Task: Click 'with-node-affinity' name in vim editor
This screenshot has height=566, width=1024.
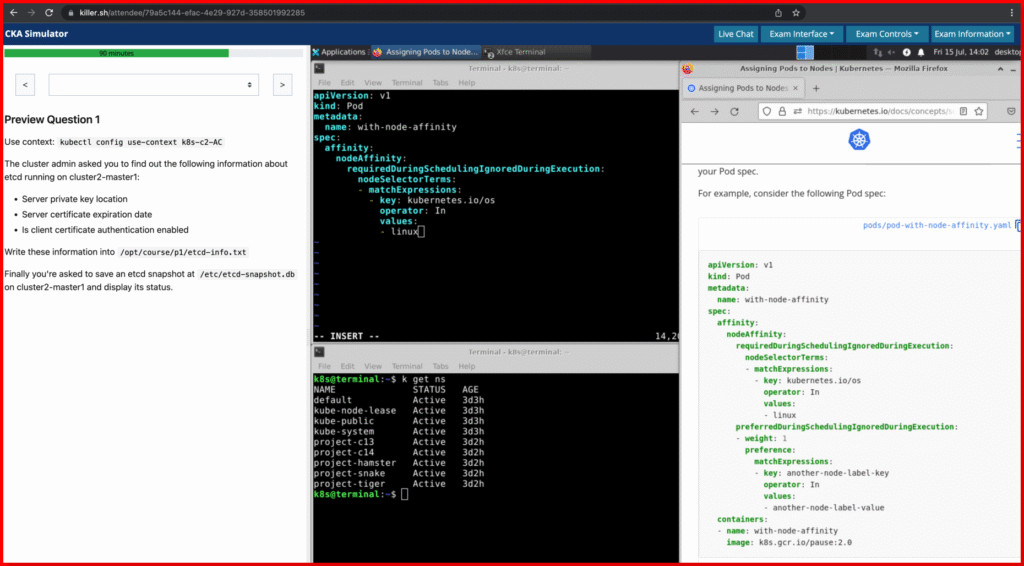Action: (407, 127)
